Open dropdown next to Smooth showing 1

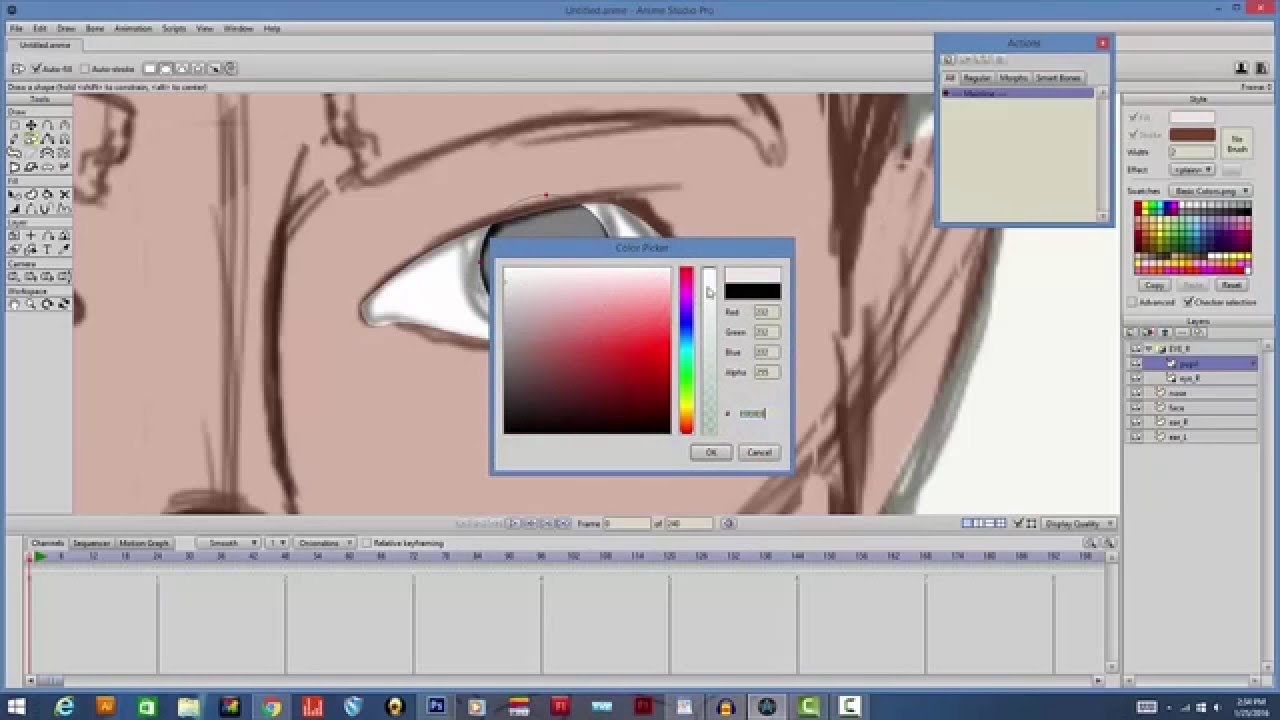[277, 543]
